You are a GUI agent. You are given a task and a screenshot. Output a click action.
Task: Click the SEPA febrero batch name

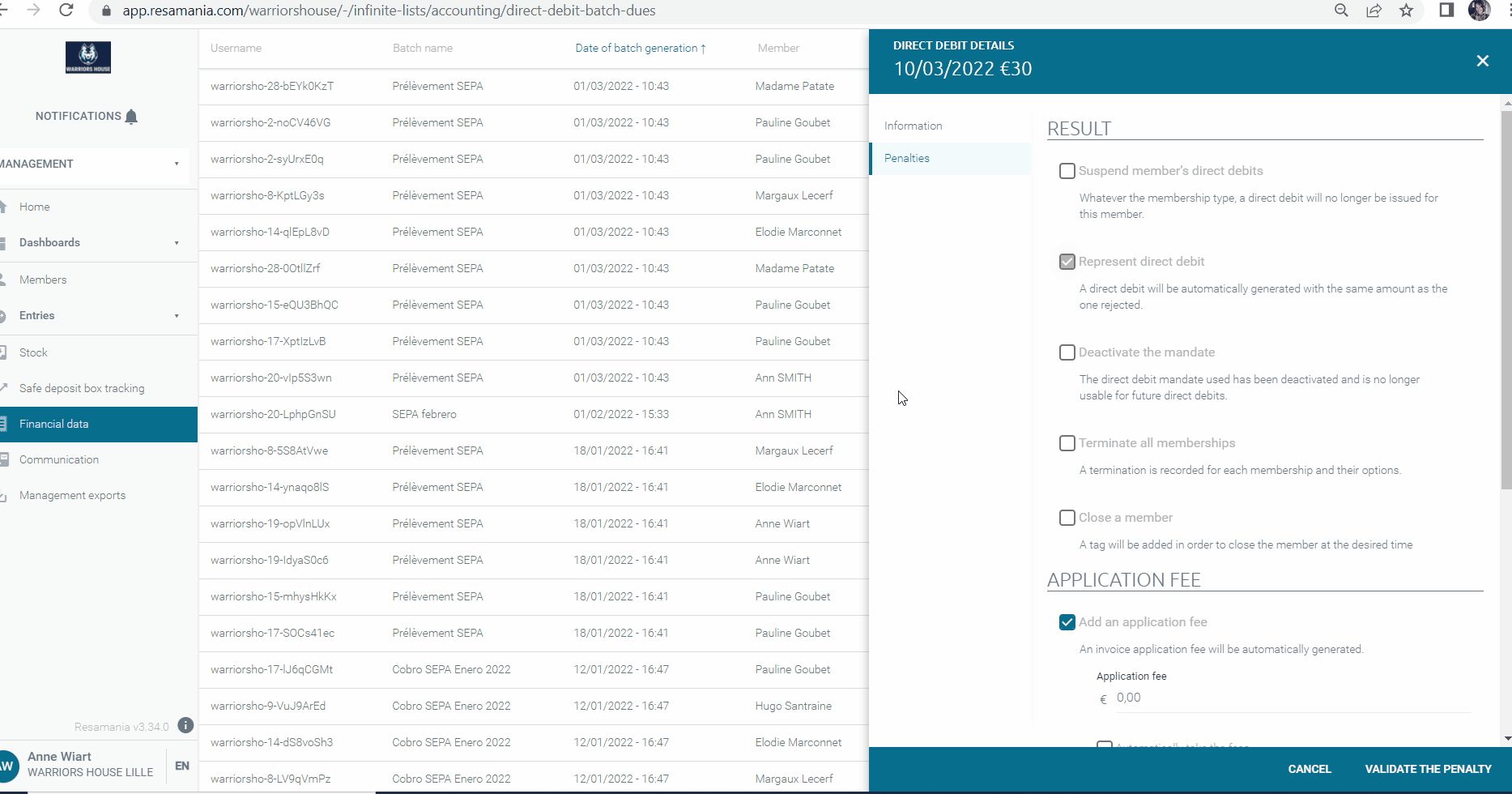[424, 414]
